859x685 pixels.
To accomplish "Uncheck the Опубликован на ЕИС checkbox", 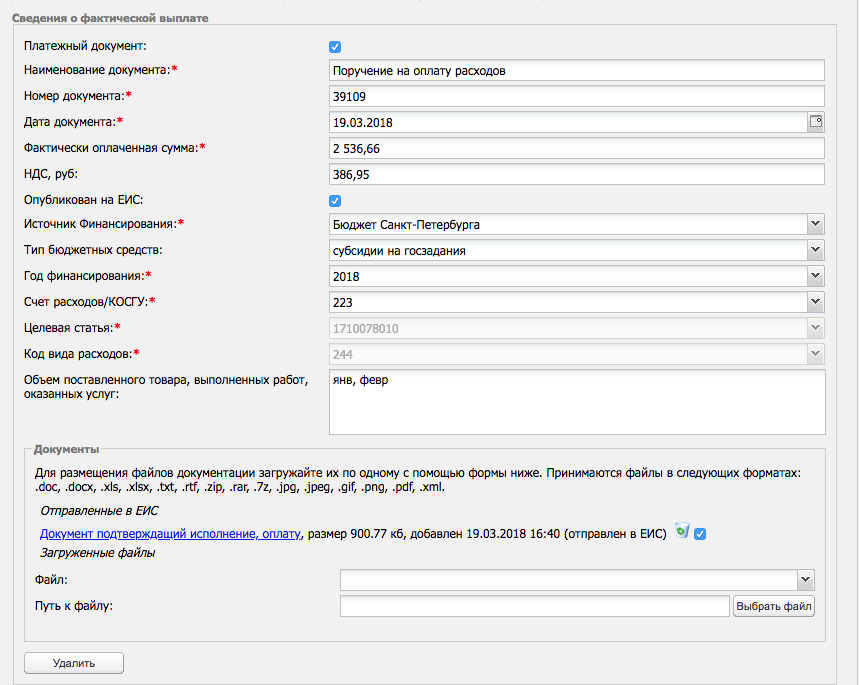I will click(x=336, y=201).
